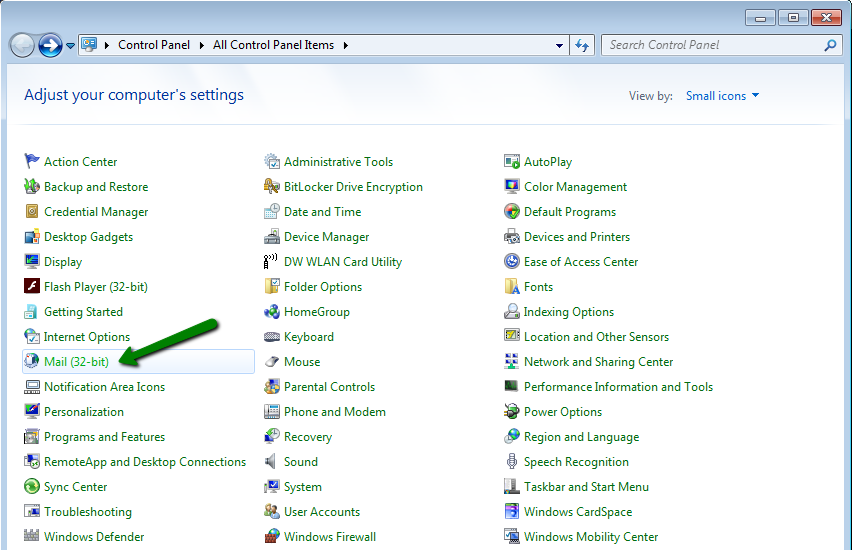Click the BitLocker Drive Encryption icon
852x550 pixels.
click(x=272, y=186)
